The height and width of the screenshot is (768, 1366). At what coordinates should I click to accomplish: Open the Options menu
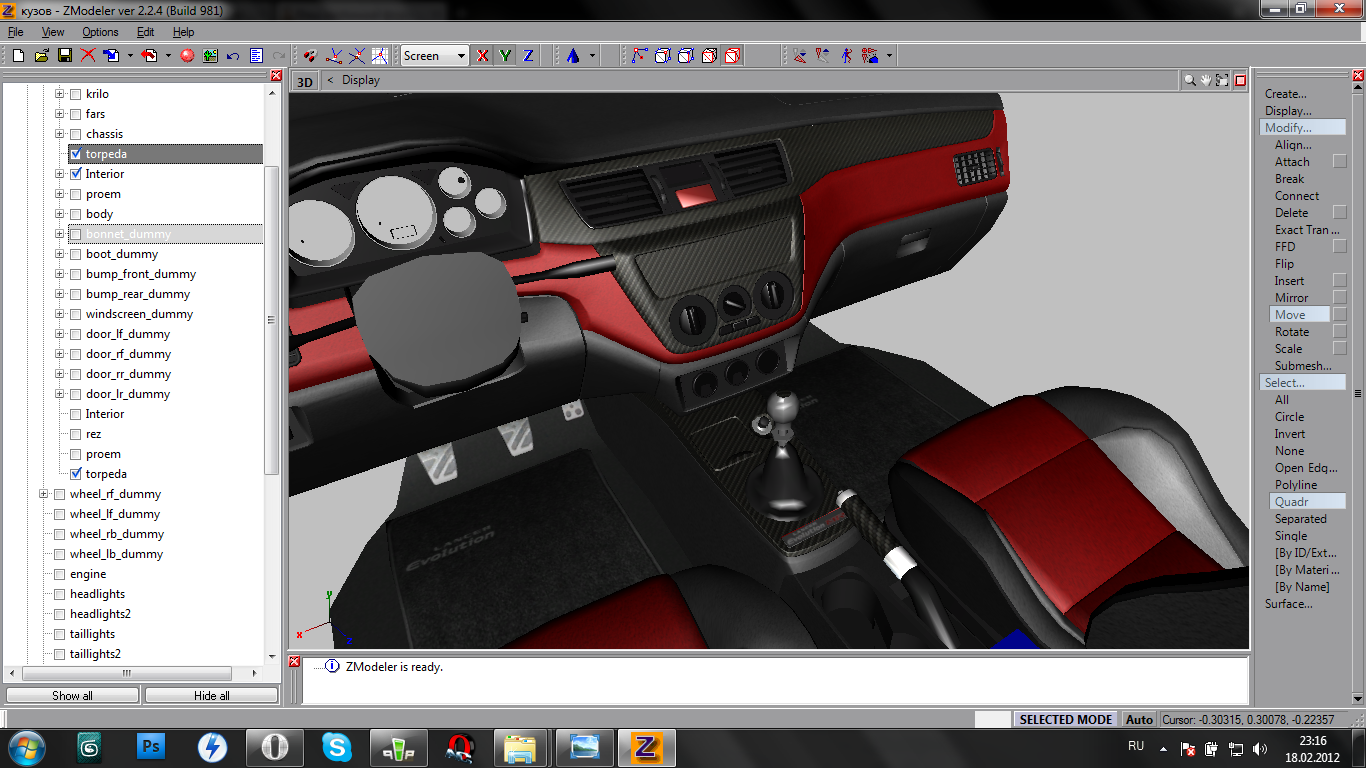pyautogui.click(x=100, y=32)
